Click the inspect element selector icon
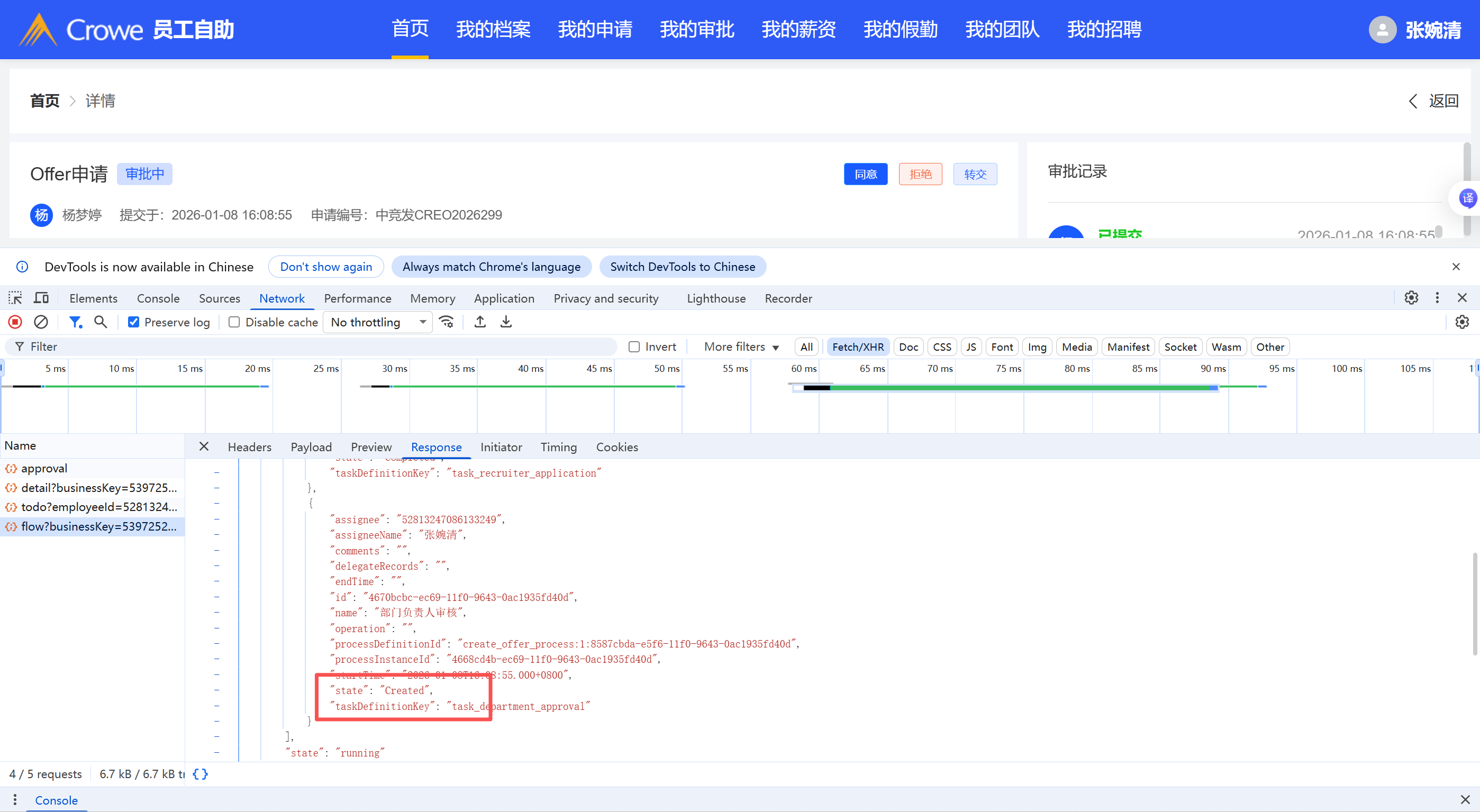 pyautogui.click(x=15, y=298)
